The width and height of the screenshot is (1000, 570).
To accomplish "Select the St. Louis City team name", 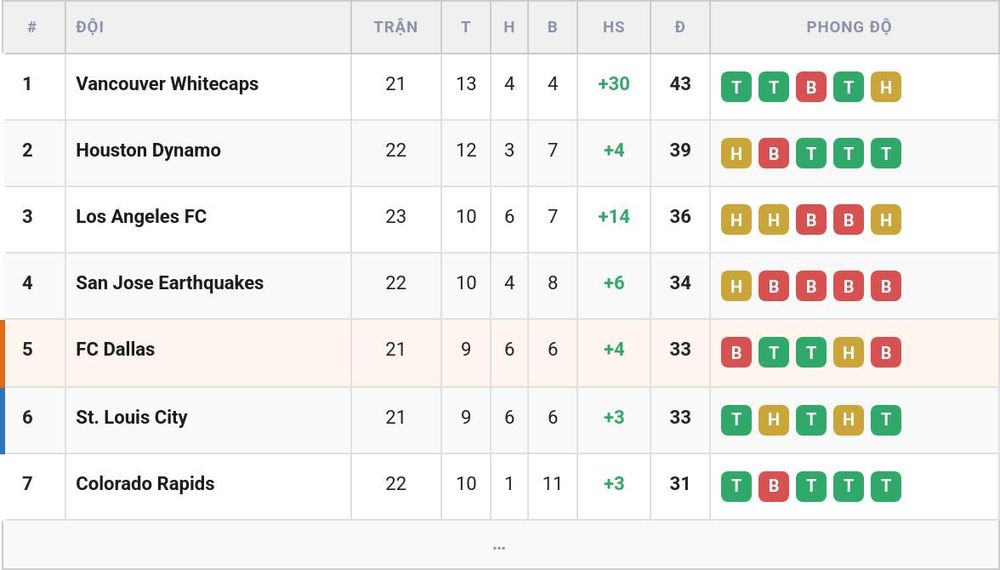I will (131, 417).
